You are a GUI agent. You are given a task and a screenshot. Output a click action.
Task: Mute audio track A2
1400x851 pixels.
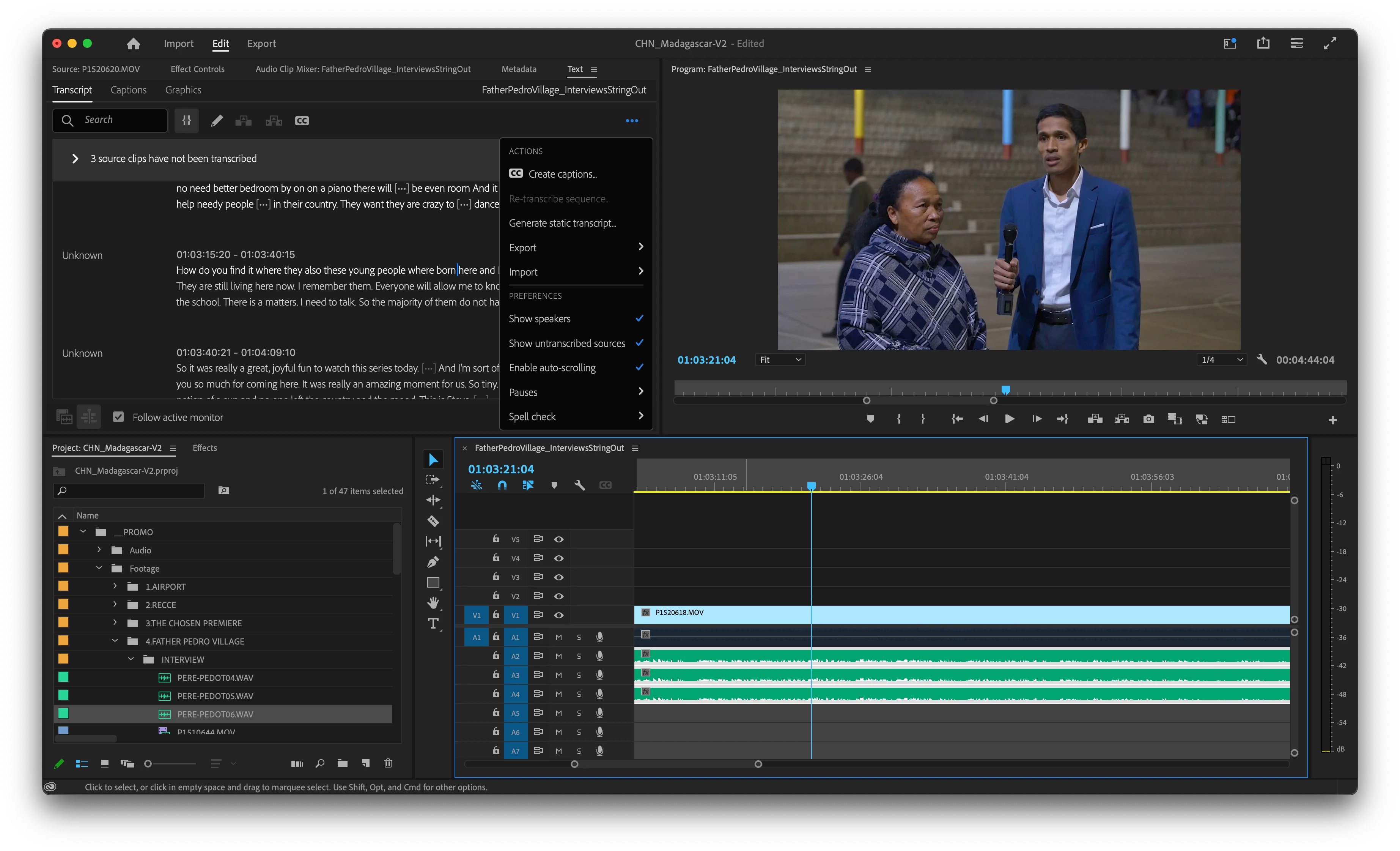(x=558, y=656)
